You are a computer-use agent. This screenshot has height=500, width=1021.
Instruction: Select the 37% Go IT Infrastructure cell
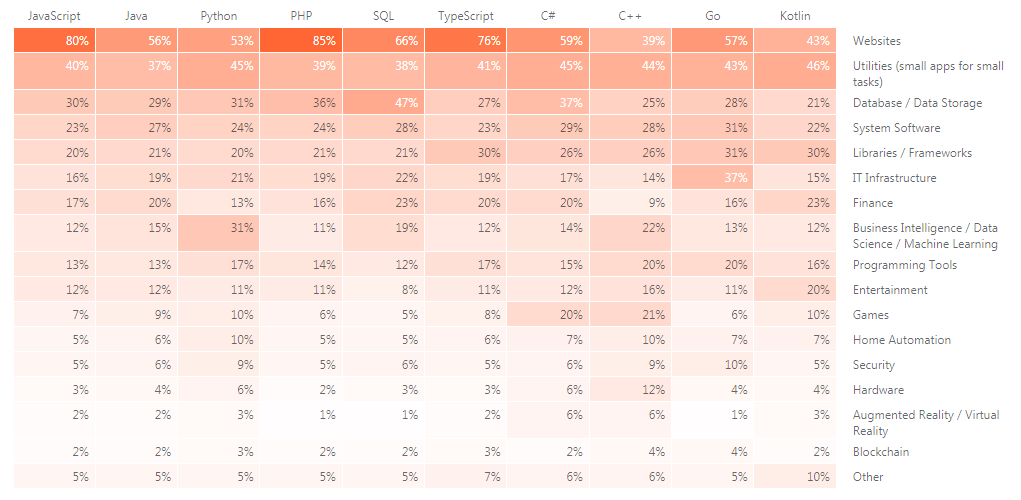[712, 178]
